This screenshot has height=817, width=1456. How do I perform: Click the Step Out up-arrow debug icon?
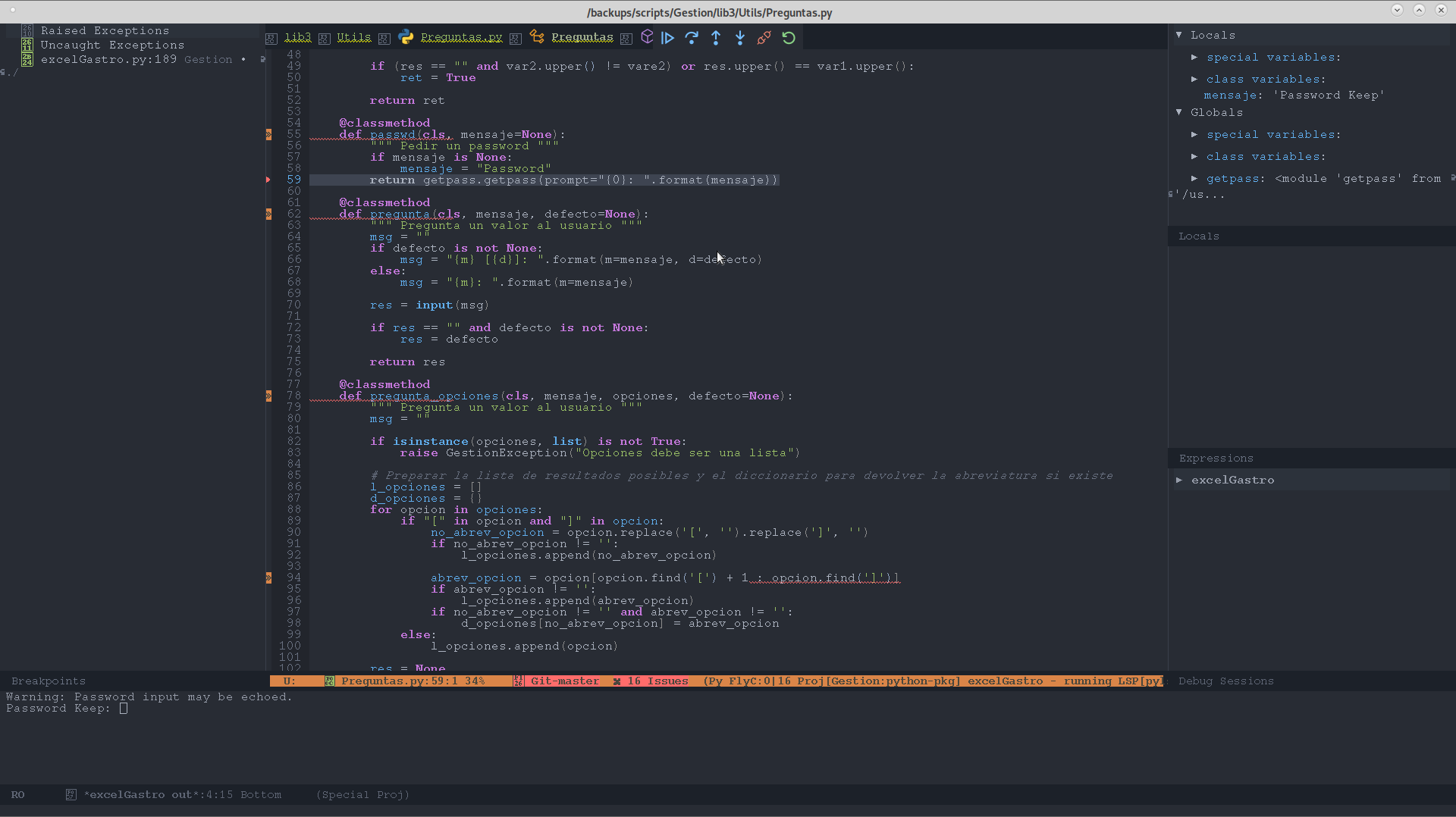(x=716, y=37)
